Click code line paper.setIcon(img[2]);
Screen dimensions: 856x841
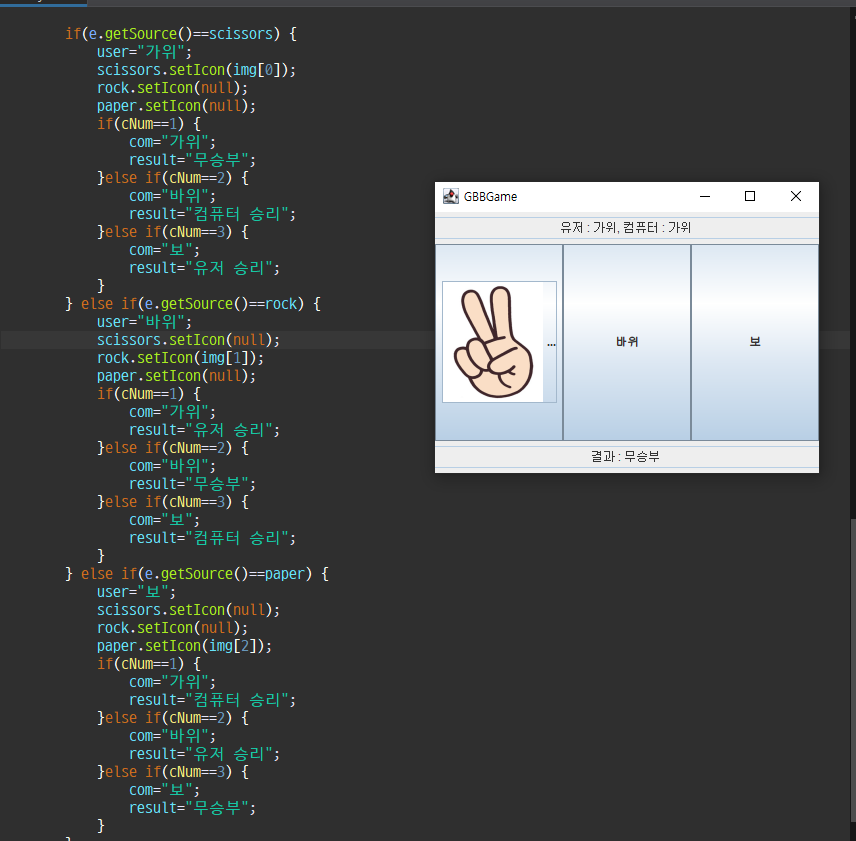184,646
